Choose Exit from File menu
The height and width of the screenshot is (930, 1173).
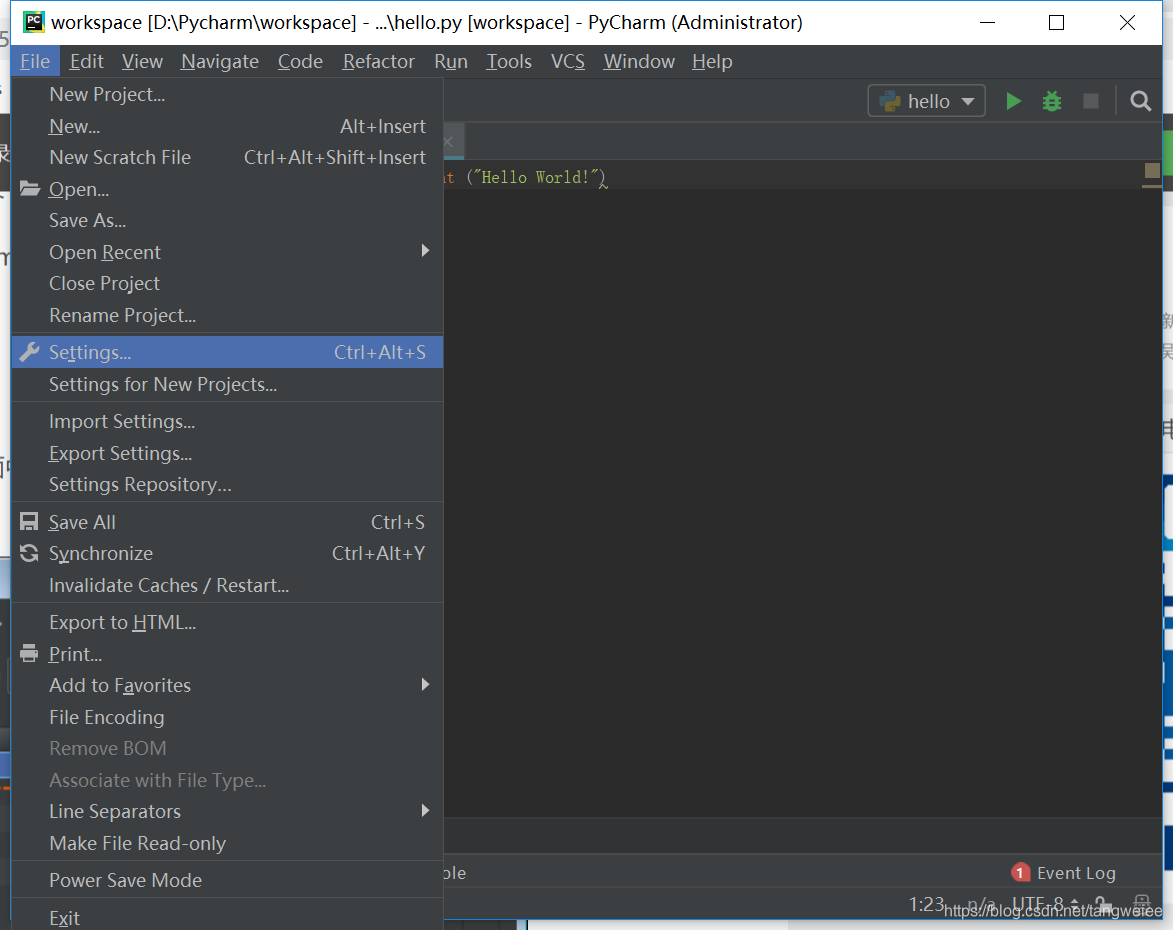click(x=227, y=918)
